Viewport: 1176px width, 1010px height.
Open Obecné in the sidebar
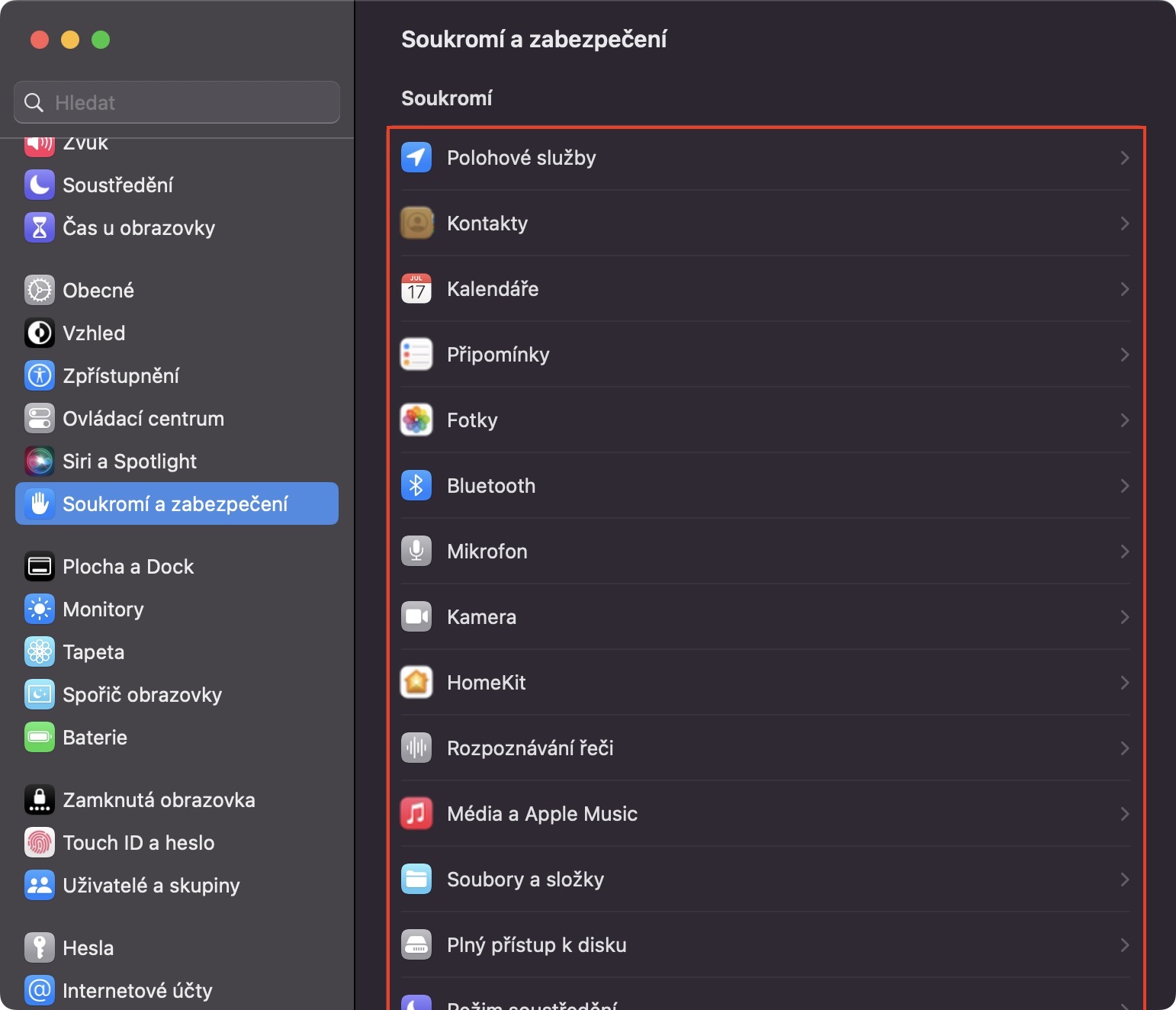coord(98,291)
